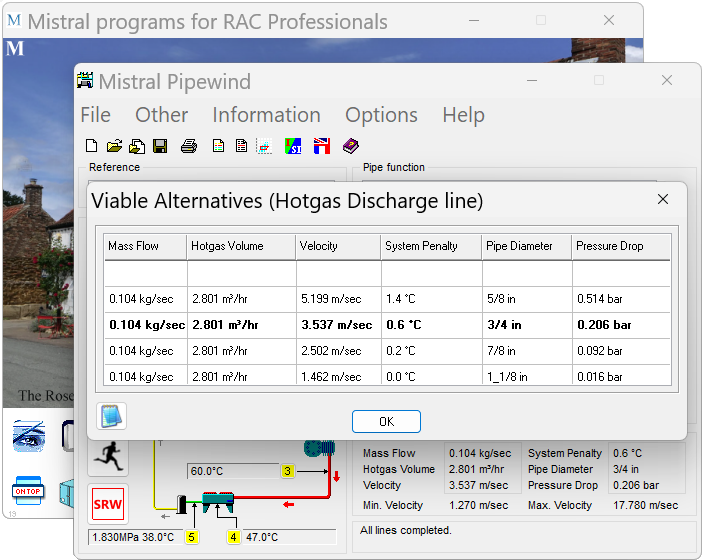
Task: Toggle the SI units icon
Action: point(293,146)
